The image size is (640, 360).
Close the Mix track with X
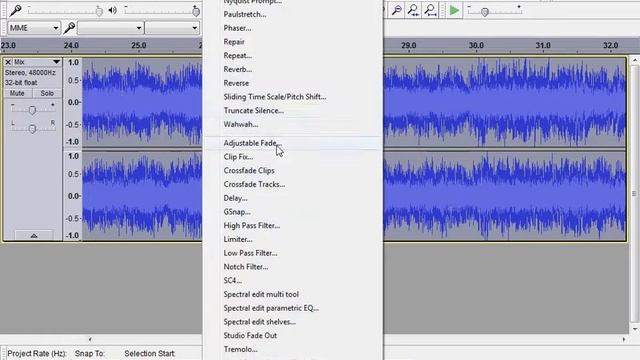point(8,62)
